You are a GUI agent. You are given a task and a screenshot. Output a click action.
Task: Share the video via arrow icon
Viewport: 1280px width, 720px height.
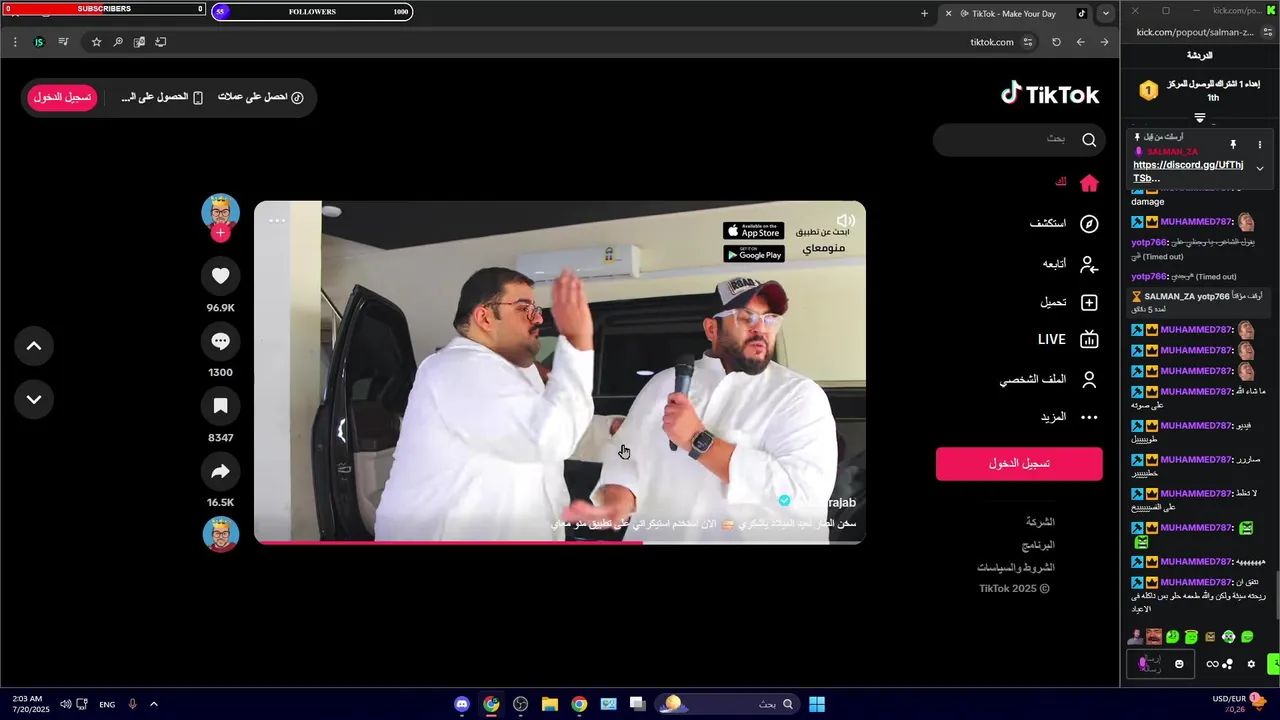coord(220,471)
